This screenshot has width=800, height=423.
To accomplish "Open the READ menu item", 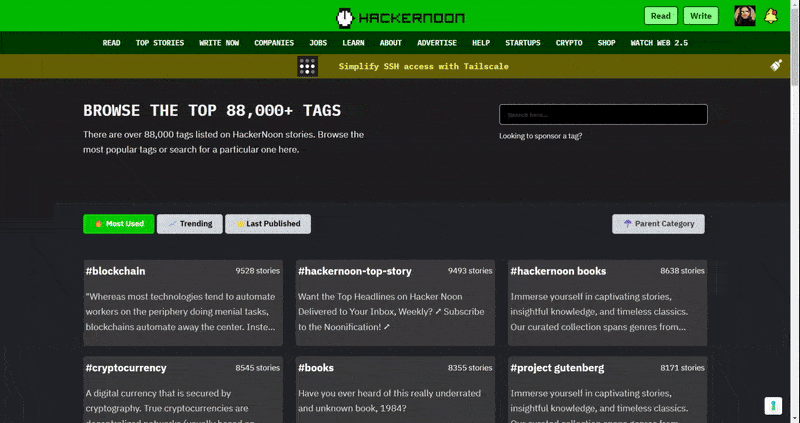I will pos(111,43).
